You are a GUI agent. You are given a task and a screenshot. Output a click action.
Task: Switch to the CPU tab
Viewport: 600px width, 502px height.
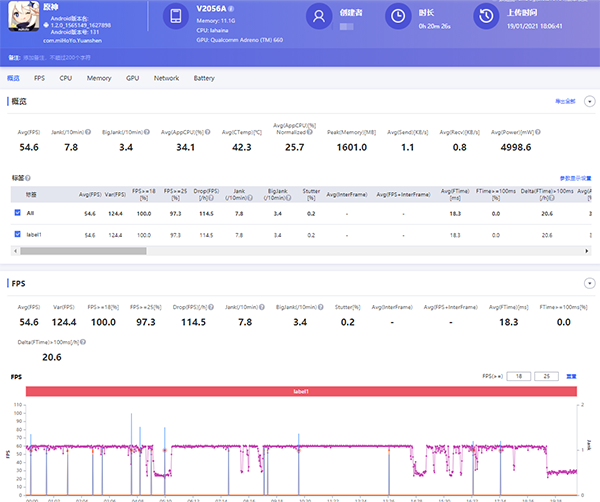[66, 77]
